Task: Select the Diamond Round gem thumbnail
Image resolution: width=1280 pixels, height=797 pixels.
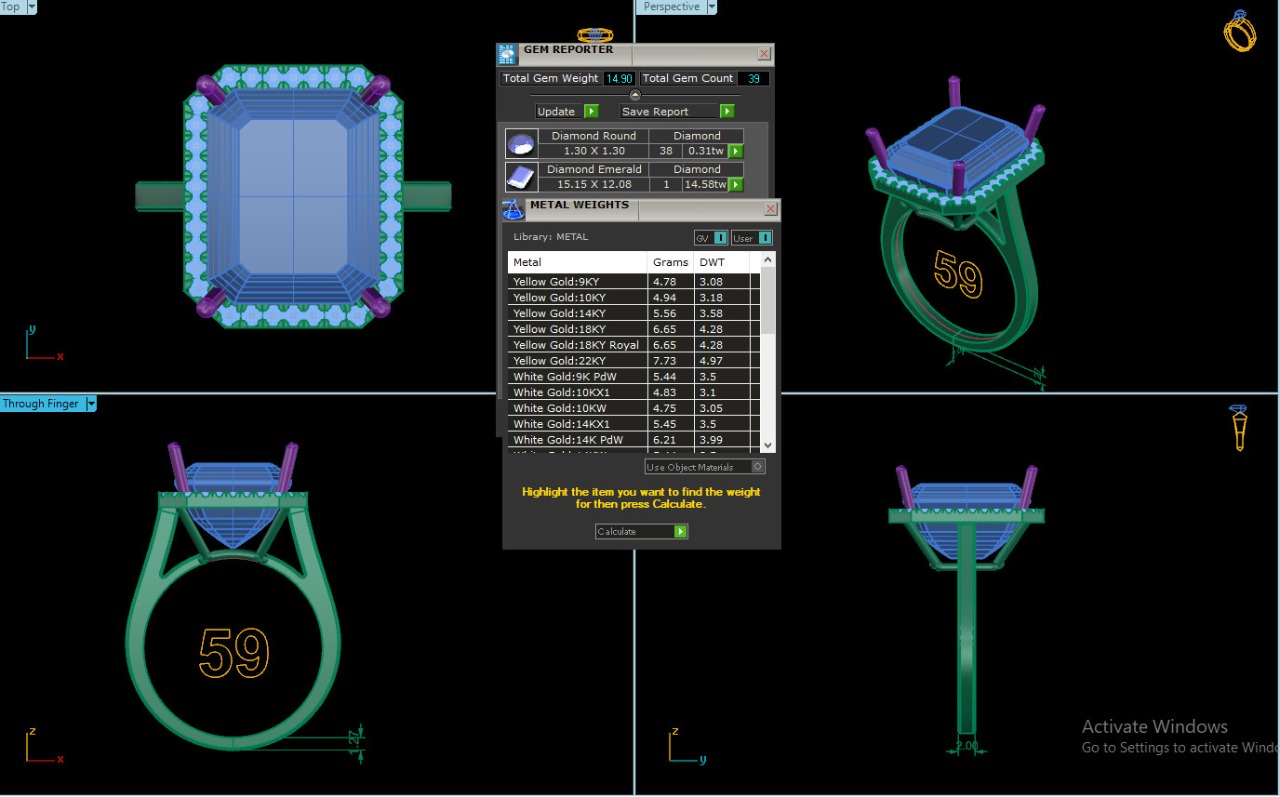Action: [520, 144]
